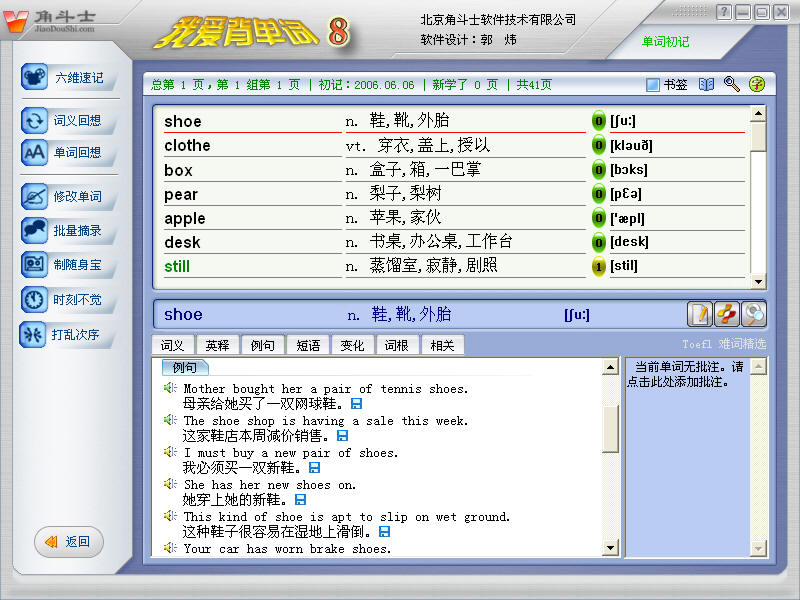800x600 pixels.
Task: Play audio for The shoe shop sentence
Action: [x=170, y=420]
